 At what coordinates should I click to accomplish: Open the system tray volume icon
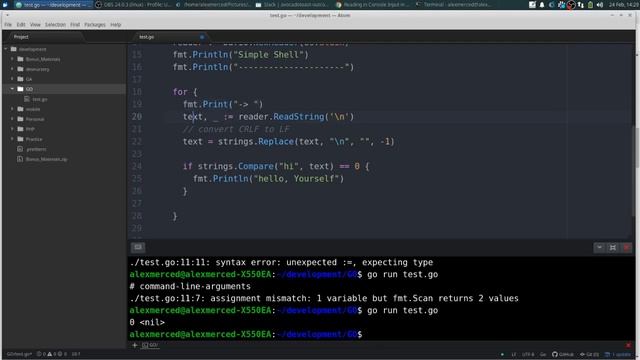click(x=600, y=5)
